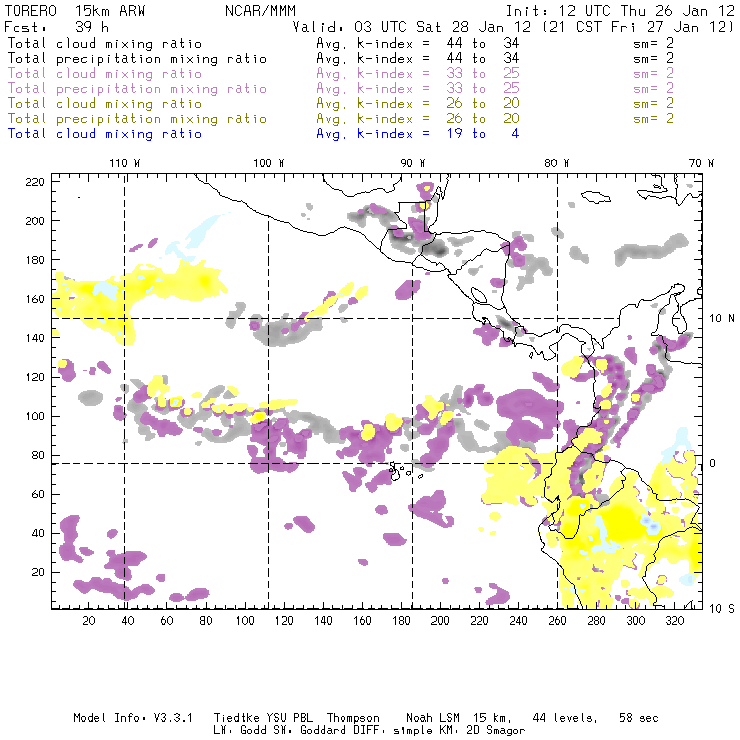Select the purple 'Total cloud mixing ratio' legend line

105,74
